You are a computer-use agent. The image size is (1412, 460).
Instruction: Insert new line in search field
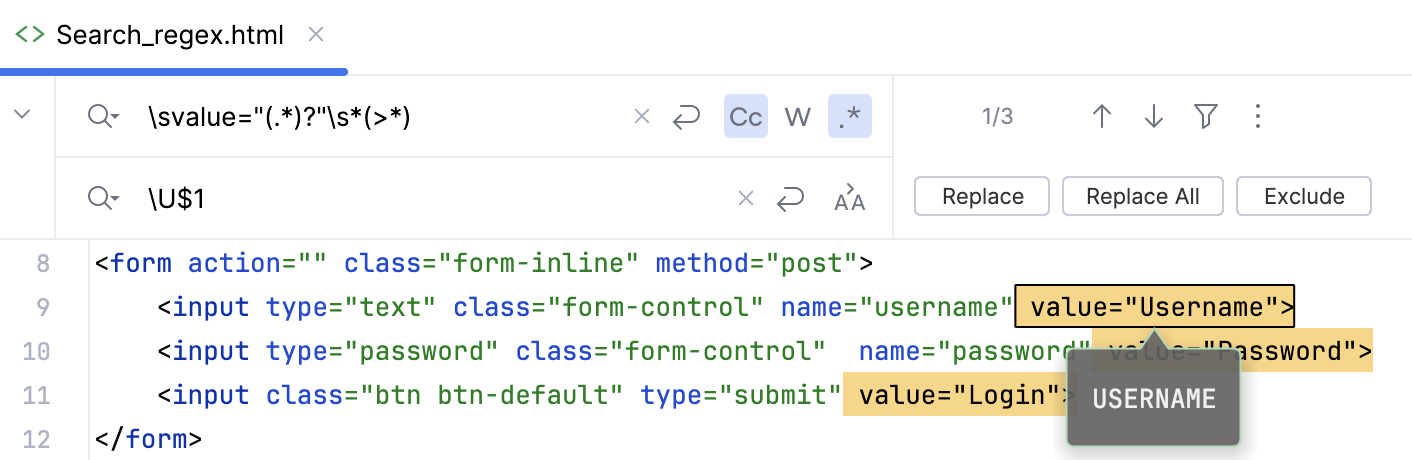(x=686, y=118)
